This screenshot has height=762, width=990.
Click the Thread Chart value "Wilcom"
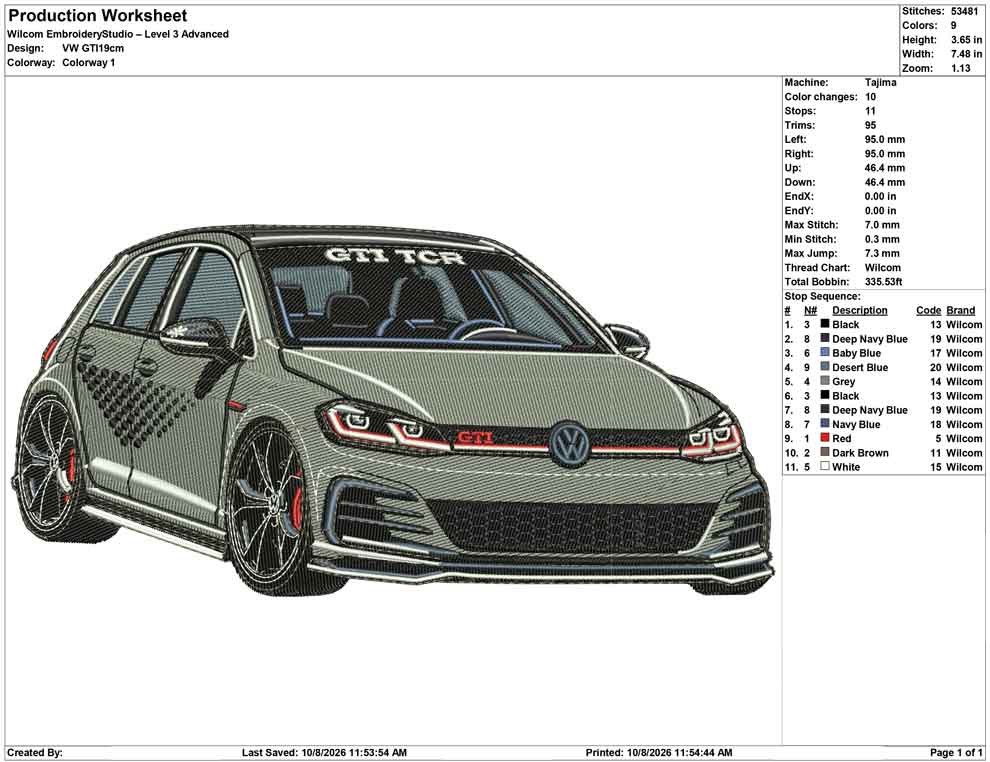(x=883, y=267)
